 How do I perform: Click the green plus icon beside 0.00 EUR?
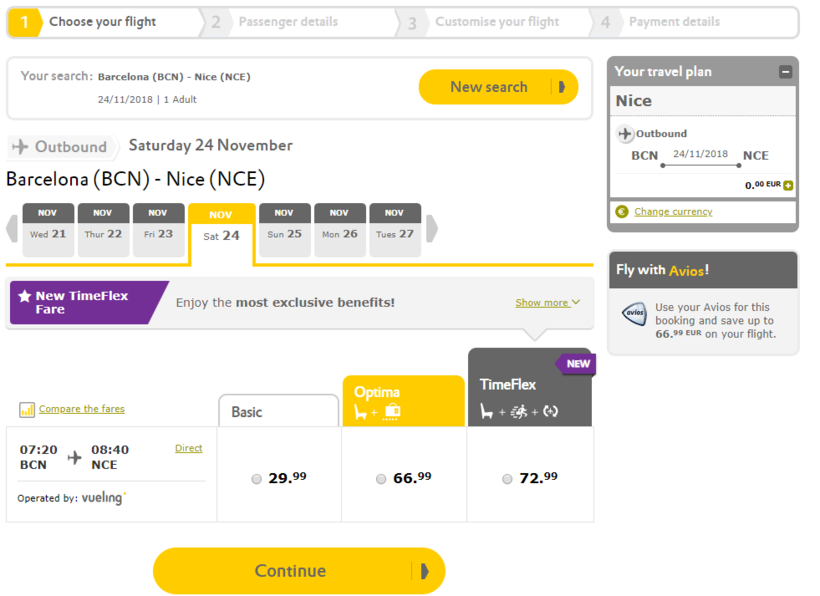pyautogui.click(x=788, y=185)
